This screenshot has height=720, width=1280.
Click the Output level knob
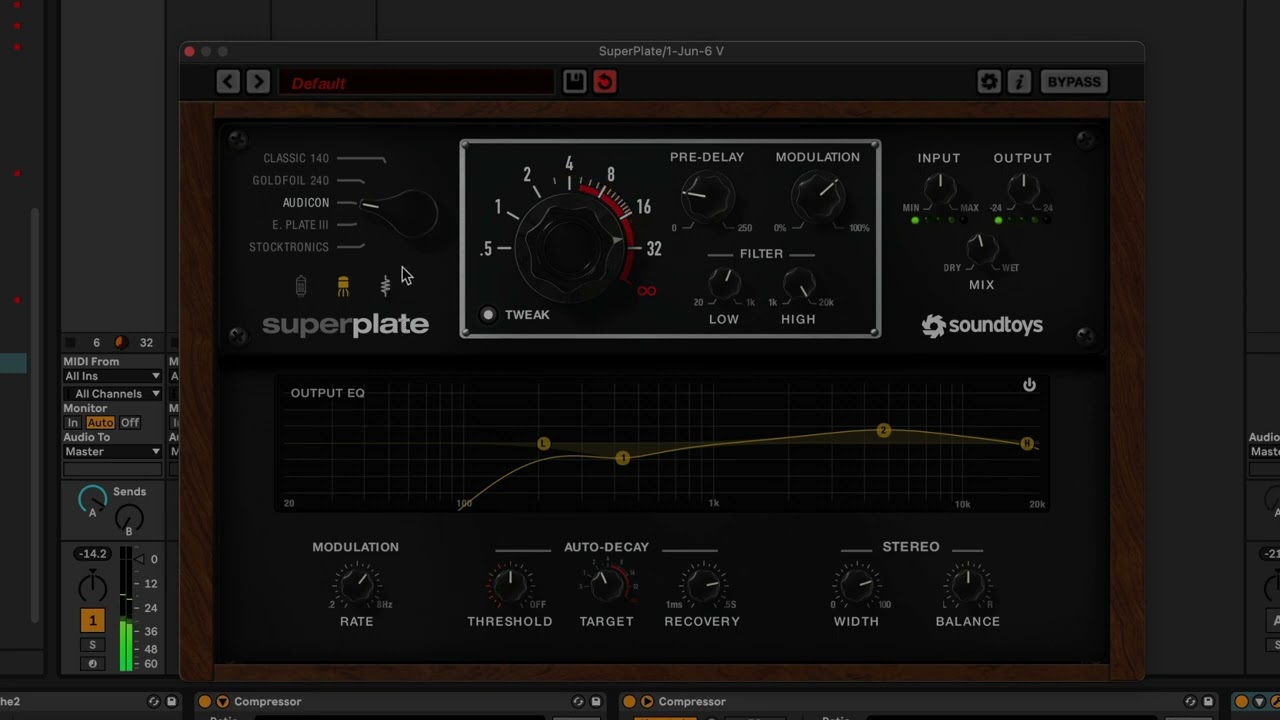point(1022,186)
